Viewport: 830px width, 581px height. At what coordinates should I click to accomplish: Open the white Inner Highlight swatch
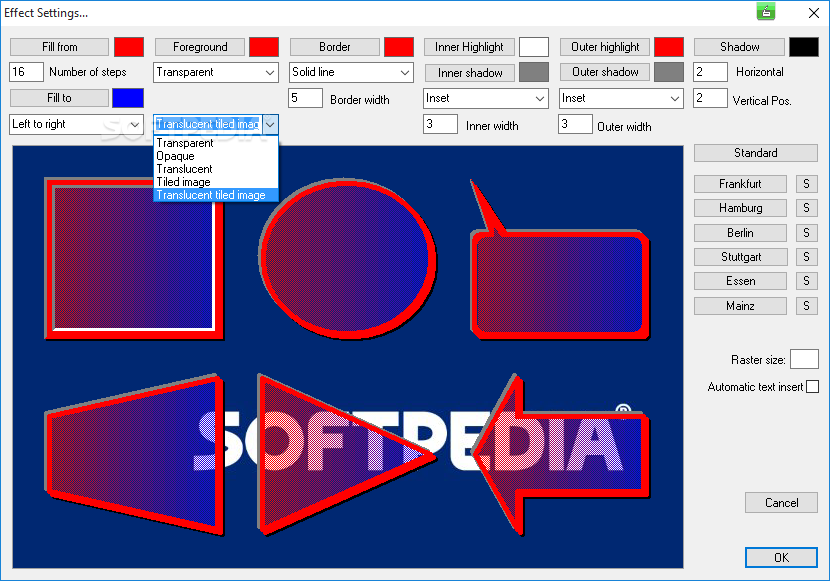(x=534, y=47)
